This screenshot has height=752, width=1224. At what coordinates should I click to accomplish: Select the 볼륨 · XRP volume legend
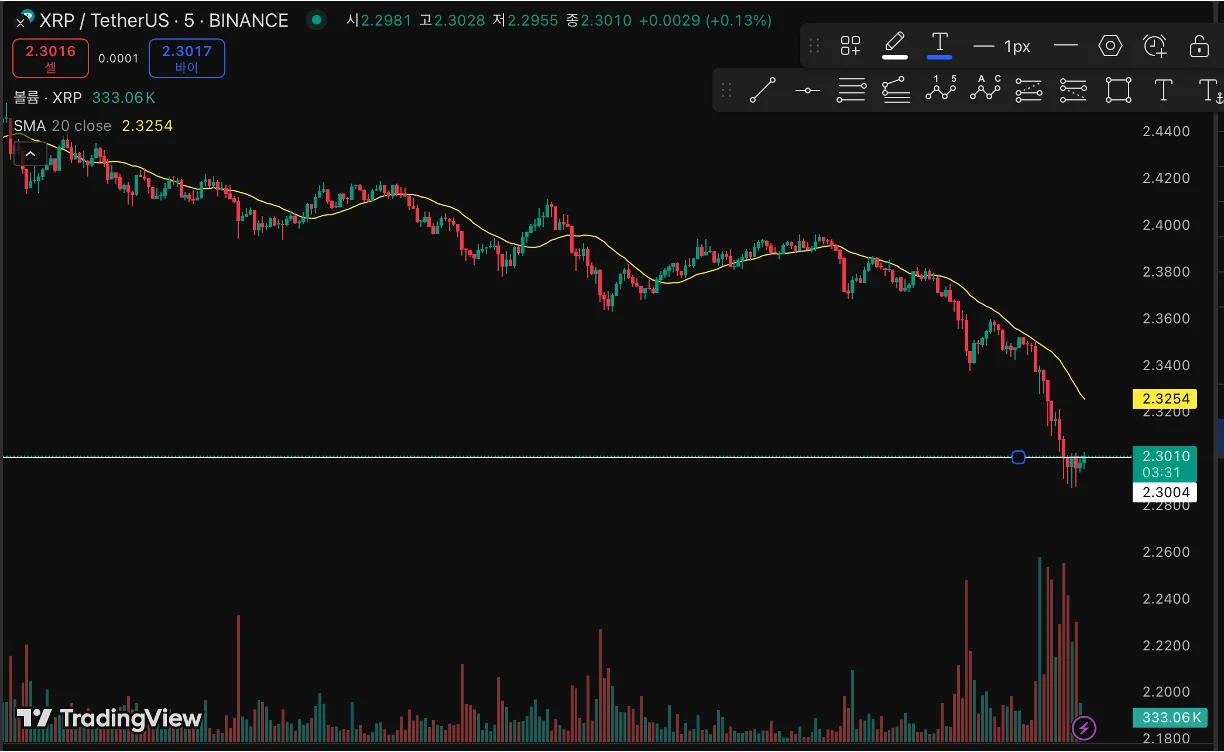(x=47, y=97)
